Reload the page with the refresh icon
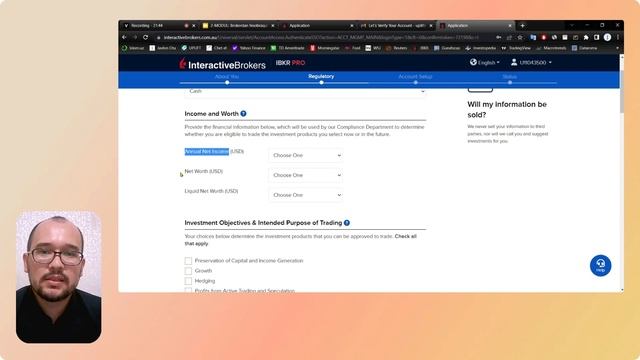Screen dimensions: 640x360 tap(145, 37)
